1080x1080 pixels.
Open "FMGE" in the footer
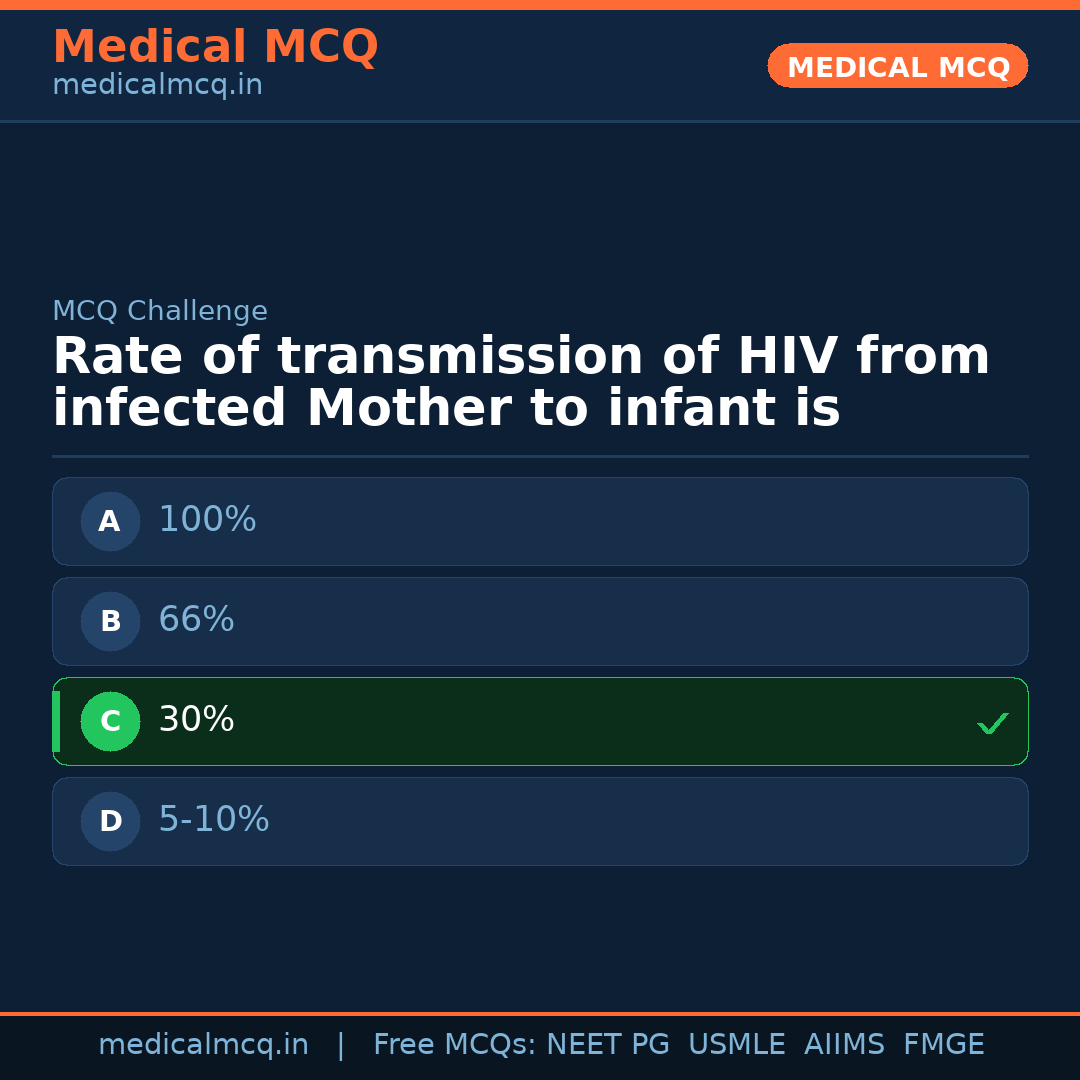tap(943, 1045)
